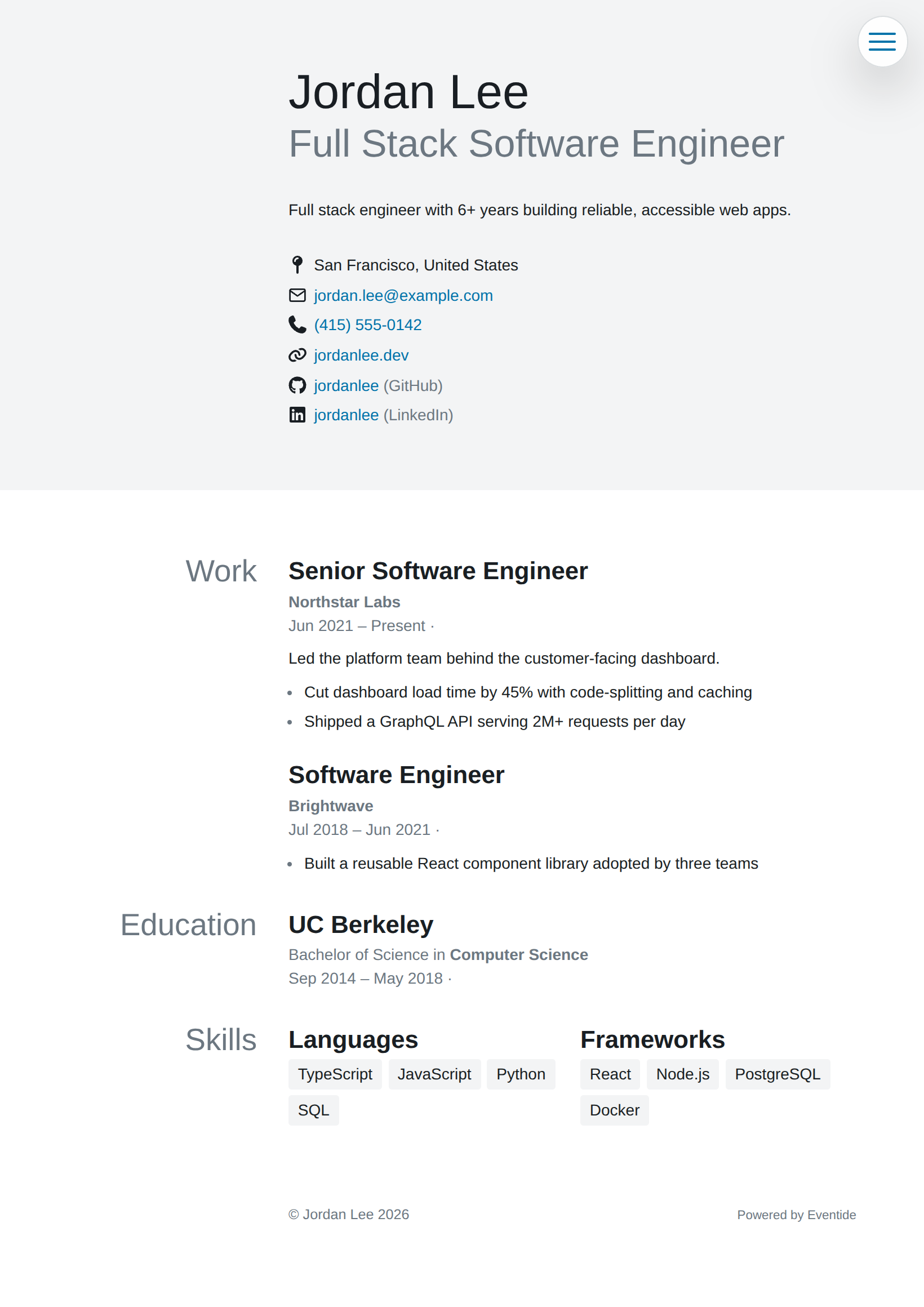The height and width of the screenshot is (1307, 924).
Task: Click the GitHub logo icon
Action: pyautogui.click(x=297, y=385)
